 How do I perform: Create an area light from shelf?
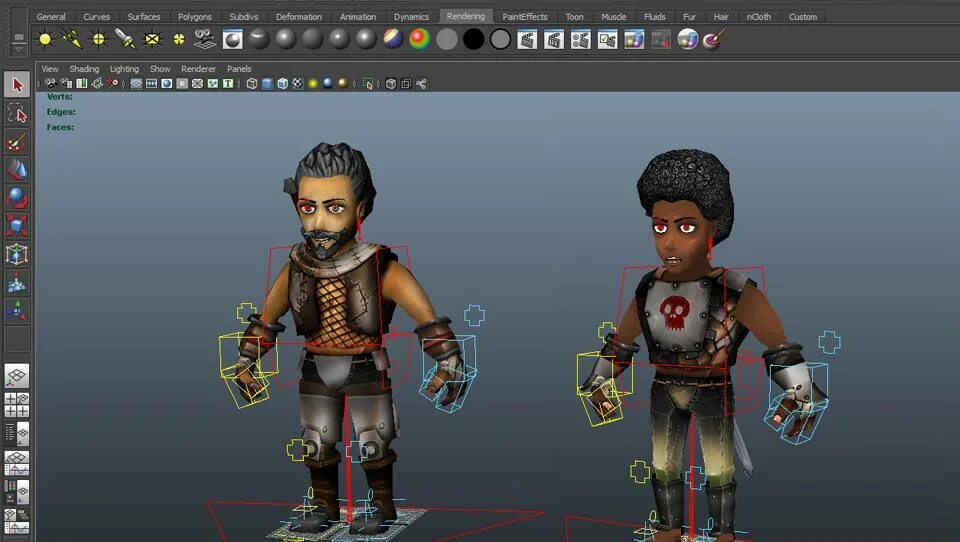[152, 40]
